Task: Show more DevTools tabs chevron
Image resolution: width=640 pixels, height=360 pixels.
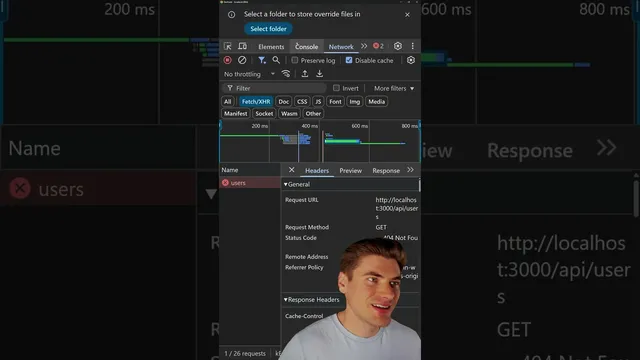Action: click(x=364, y=46)
